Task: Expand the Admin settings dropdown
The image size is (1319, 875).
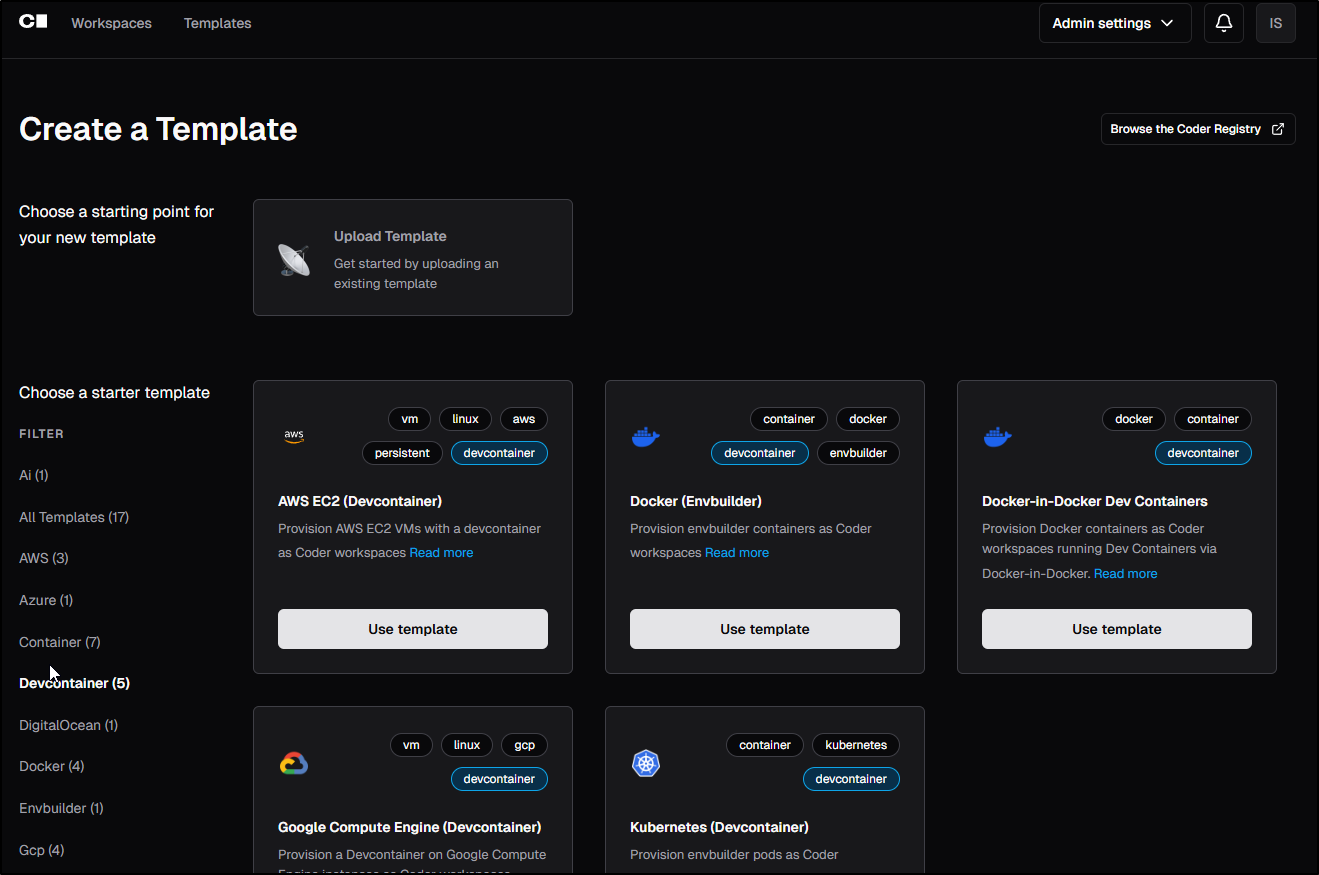Action: coord(1114,23)
